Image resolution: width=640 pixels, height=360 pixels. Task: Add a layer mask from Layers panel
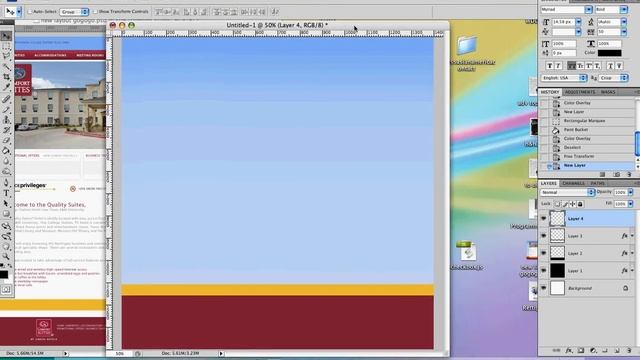[x=581, y=350]
